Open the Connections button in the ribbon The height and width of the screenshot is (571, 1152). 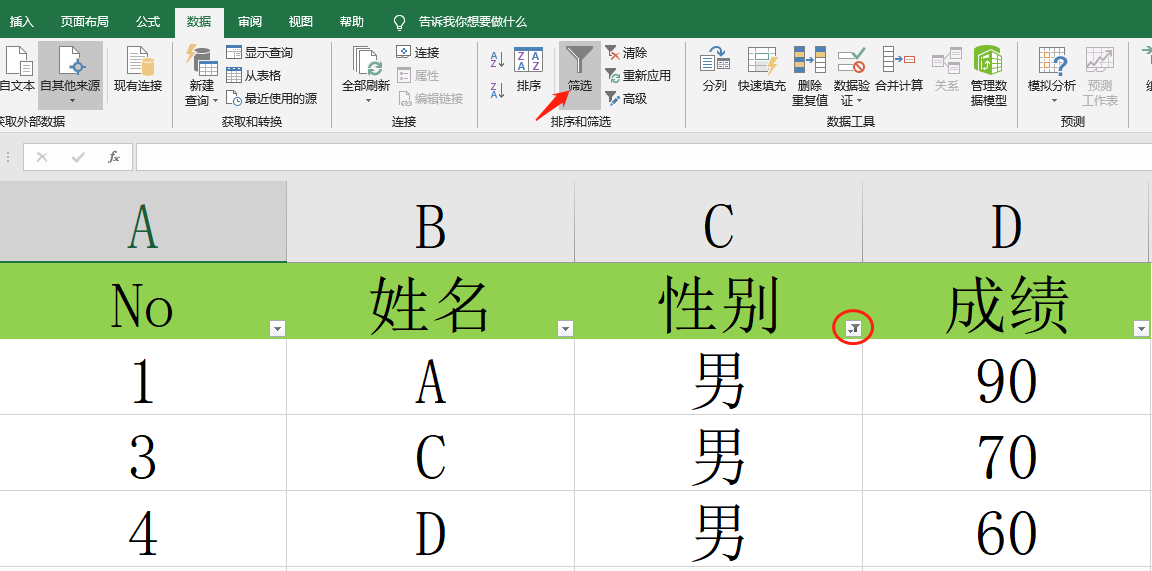[418, 52]
